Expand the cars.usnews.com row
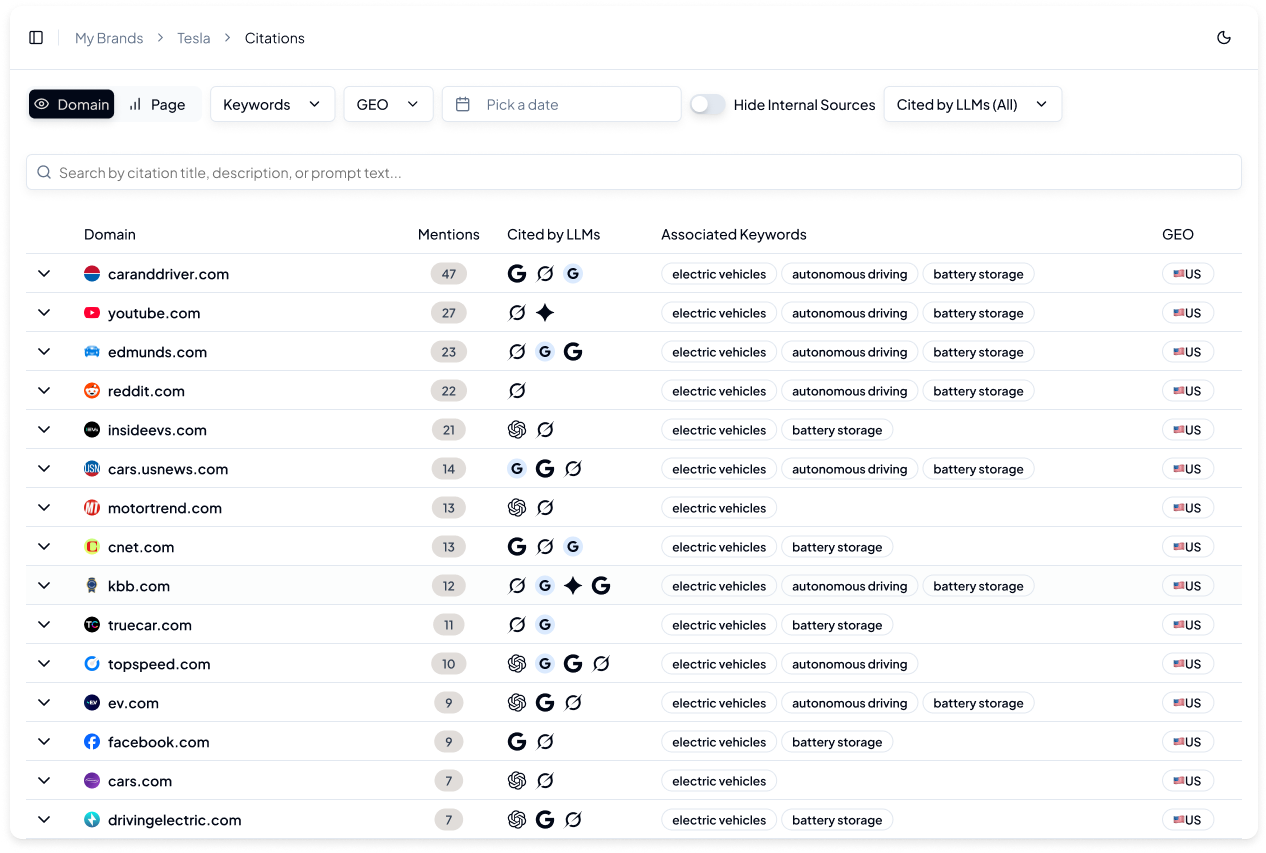1266x853 pixels. 44,468
